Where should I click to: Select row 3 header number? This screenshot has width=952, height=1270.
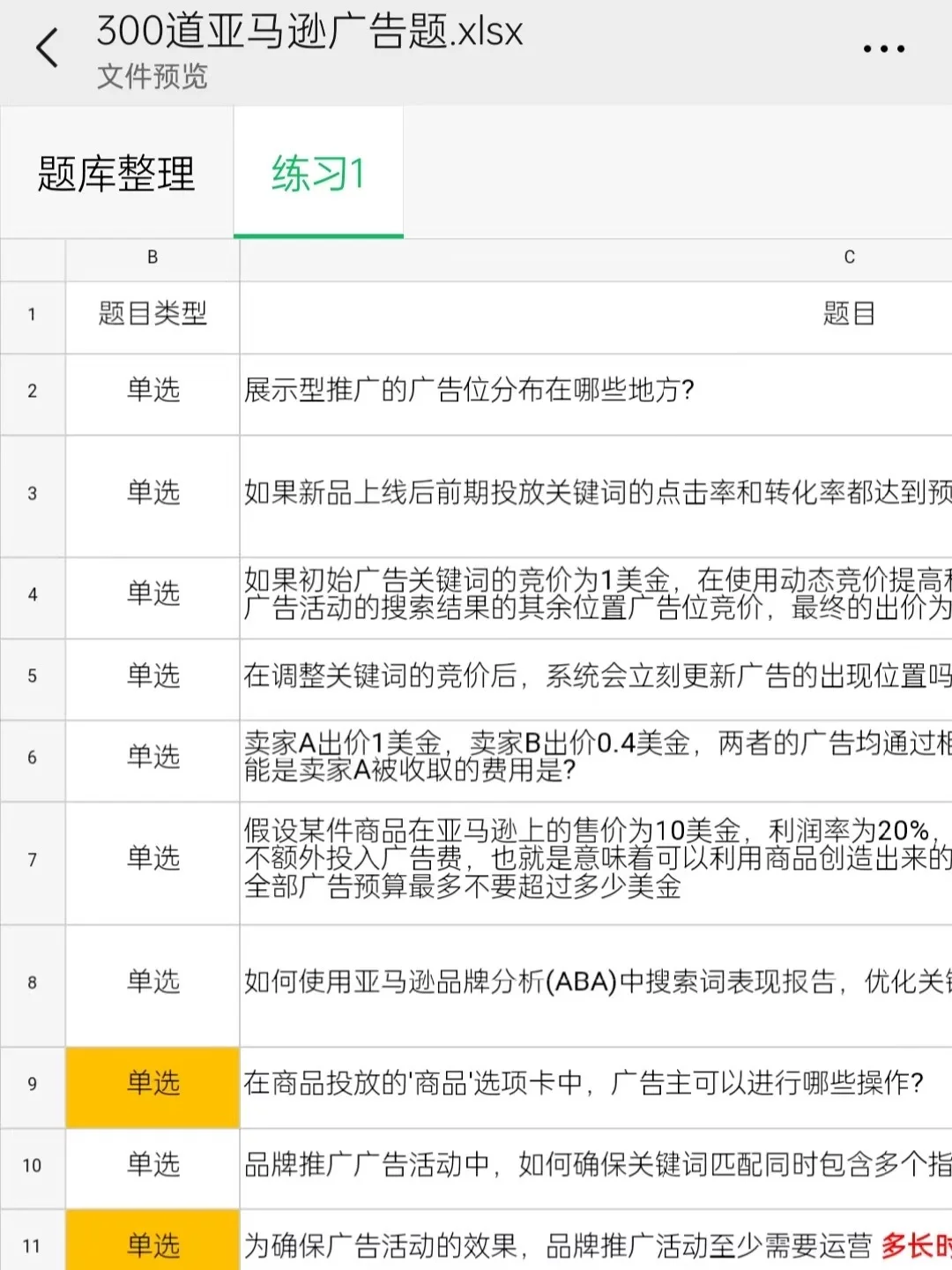[33, 494]
